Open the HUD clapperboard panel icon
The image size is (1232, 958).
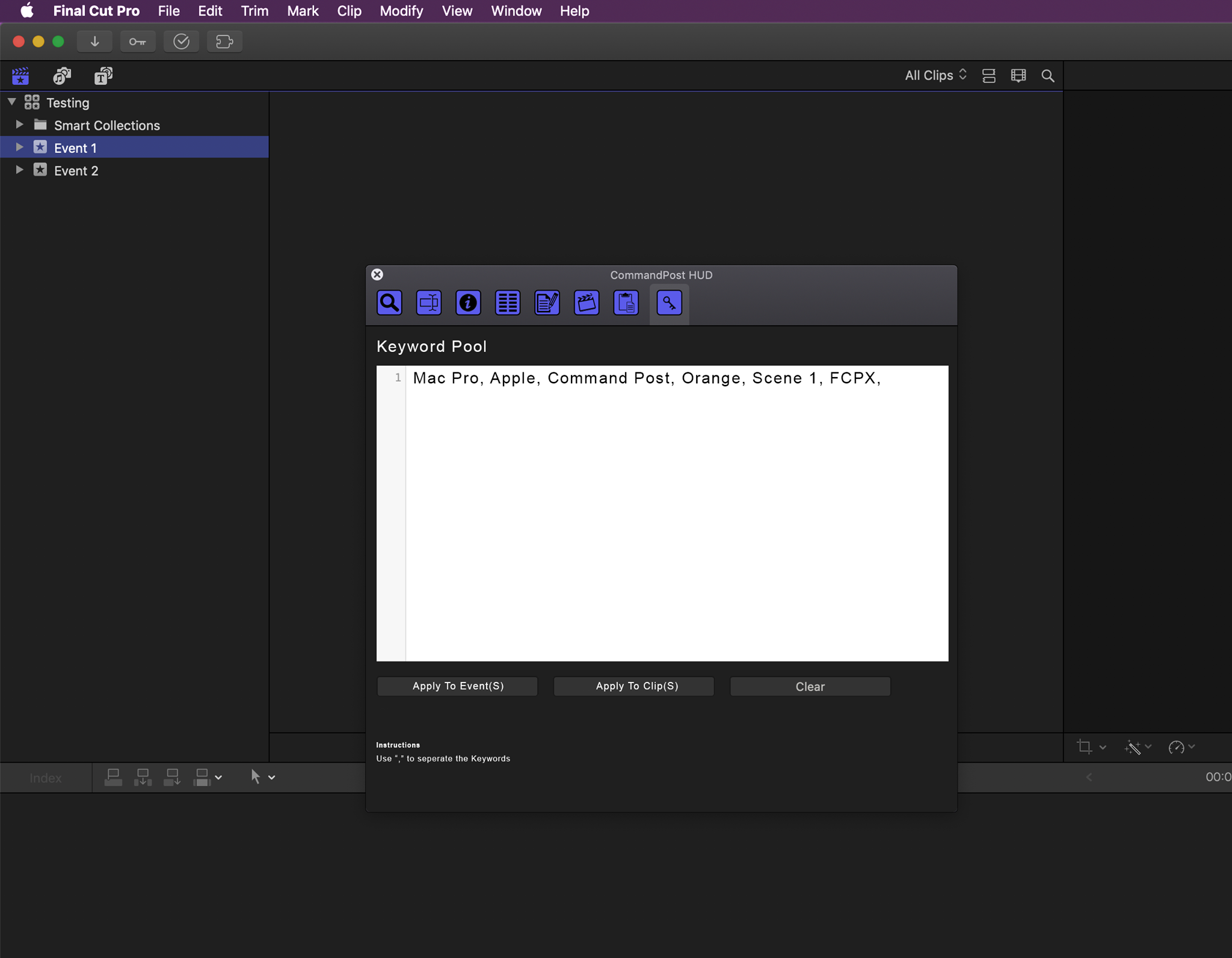point(587,302)
